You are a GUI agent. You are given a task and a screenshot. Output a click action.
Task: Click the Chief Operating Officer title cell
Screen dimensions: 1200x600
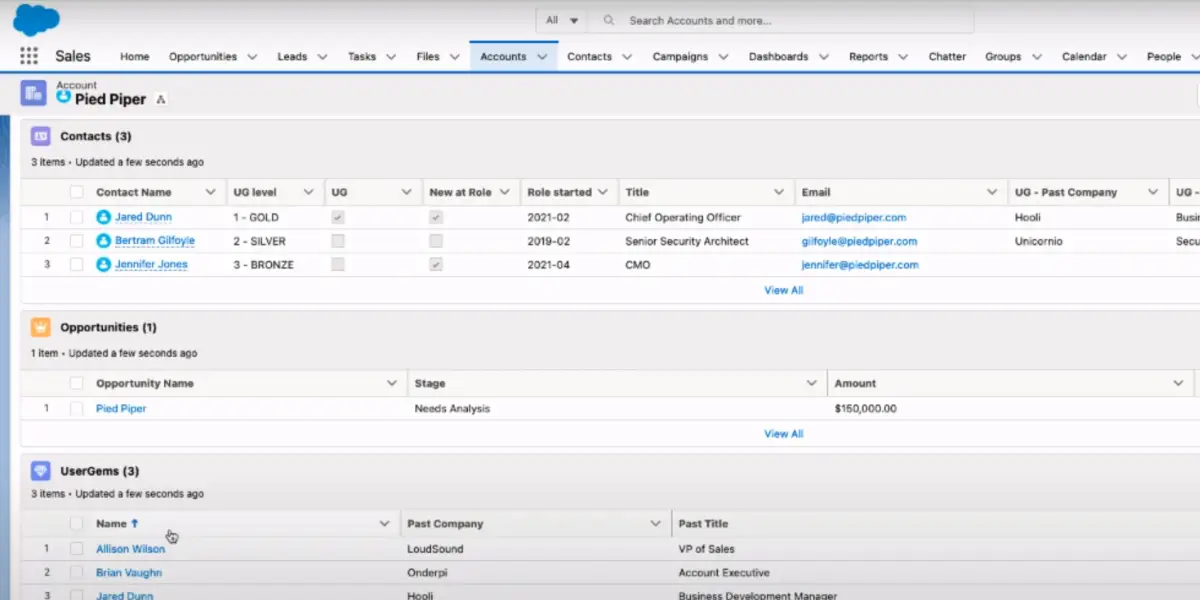pyautogui.click(x=683, y=217)
